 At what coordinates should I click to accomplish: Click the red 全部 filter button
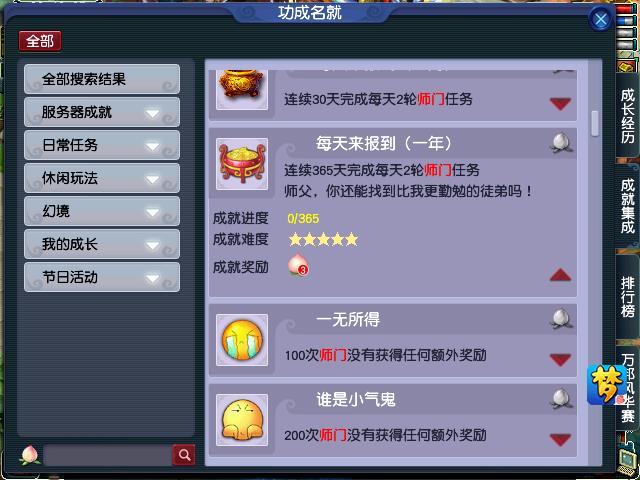pyautogui.click(x=40, y=41)
